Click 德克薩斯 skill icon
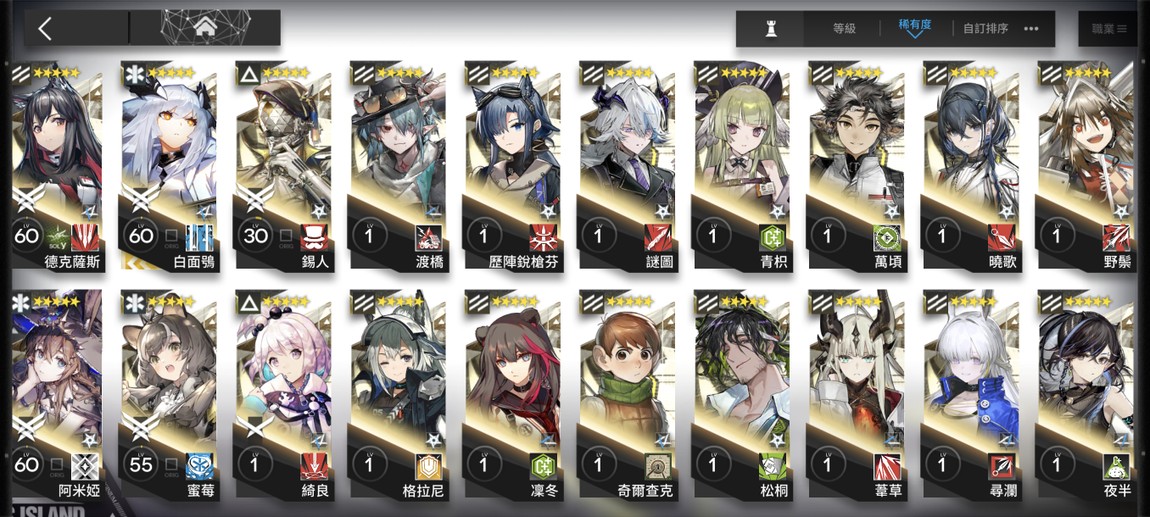 point(84,238)
